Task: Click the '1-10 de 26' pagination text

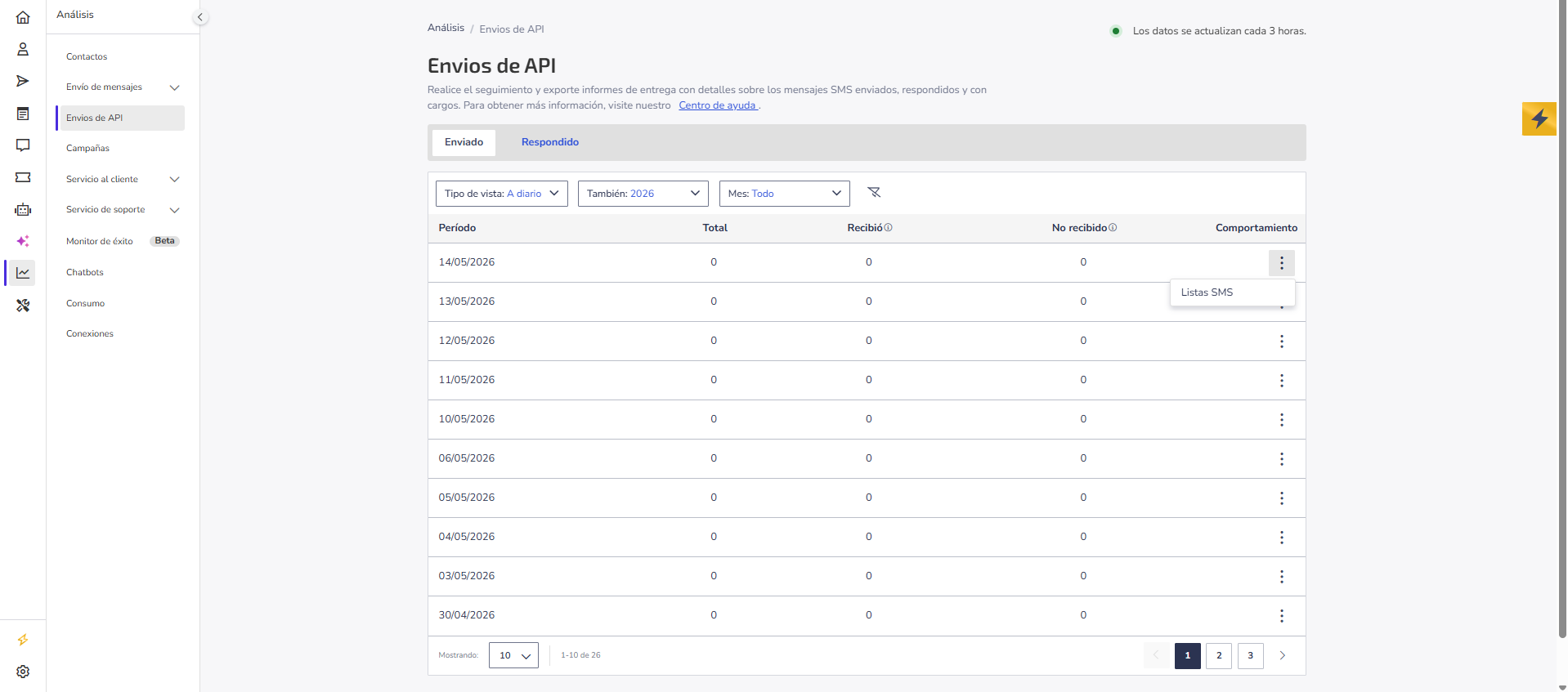Action: tap(580, 655)
